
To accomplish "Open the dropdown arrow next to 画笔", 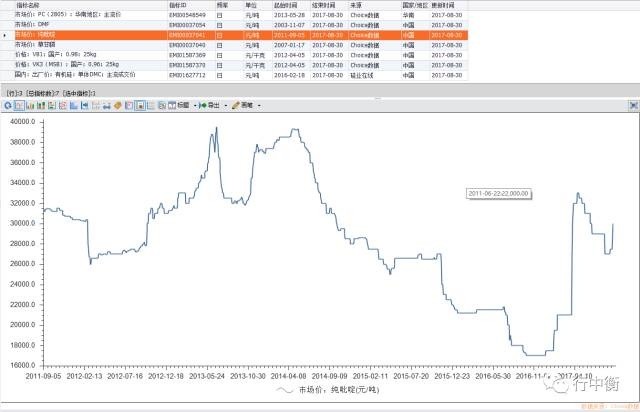I will click(259, 106).
